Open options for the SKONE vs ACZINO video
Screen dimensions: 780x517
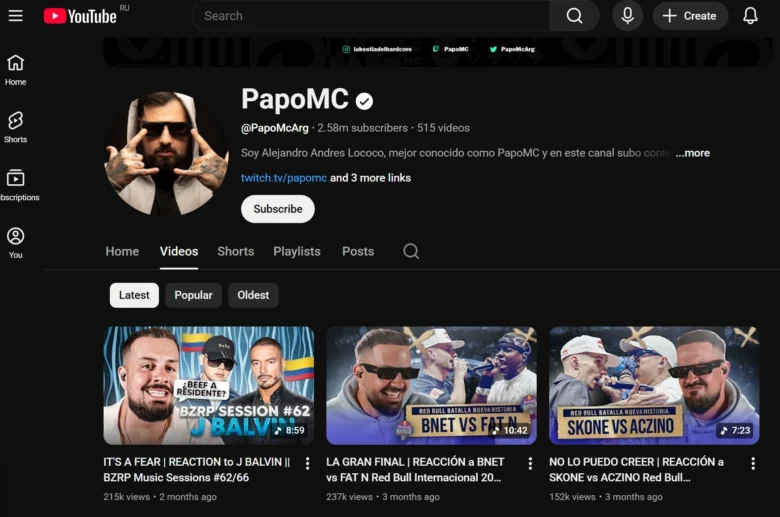[753, 463]
